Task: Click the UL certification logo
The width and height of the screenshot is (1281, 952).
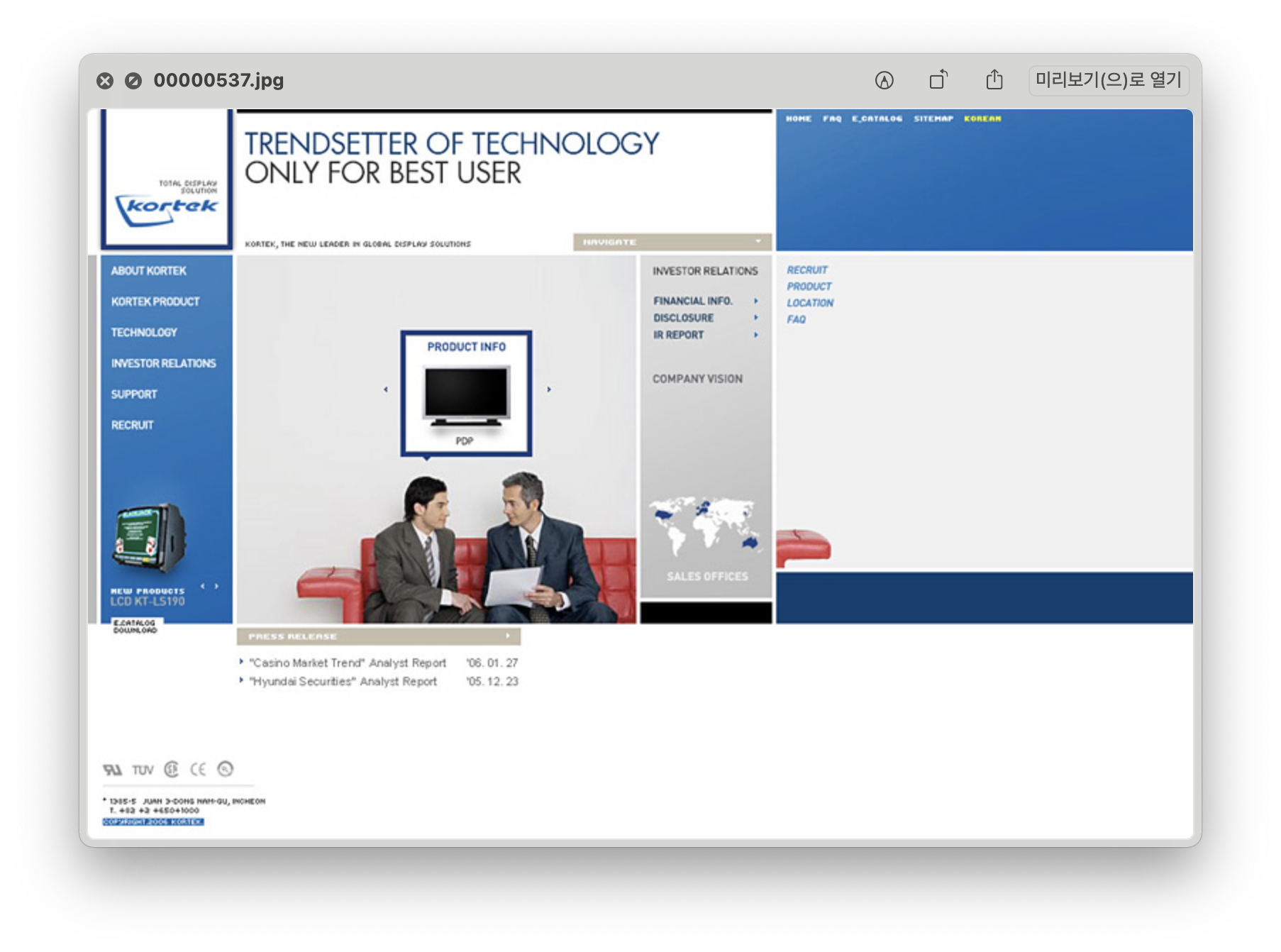Action: 112,770
